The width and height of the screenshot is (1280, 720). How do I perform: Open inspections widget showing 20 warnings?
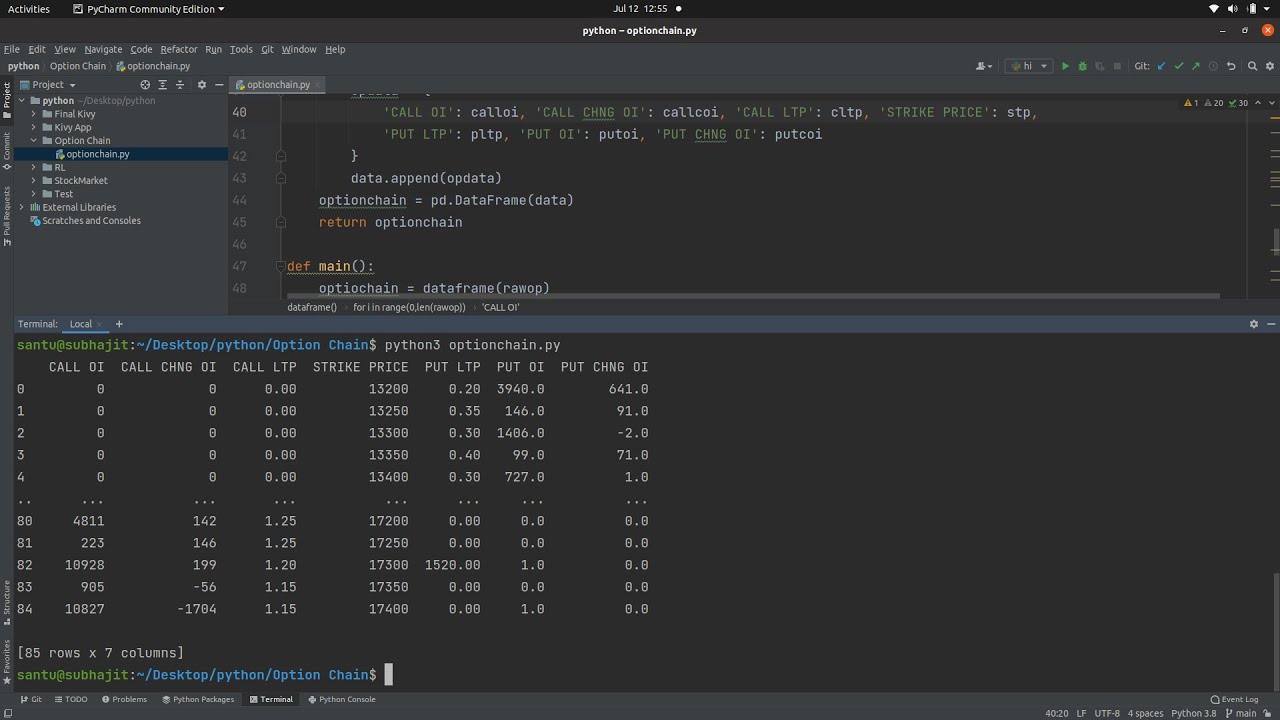1214,102
